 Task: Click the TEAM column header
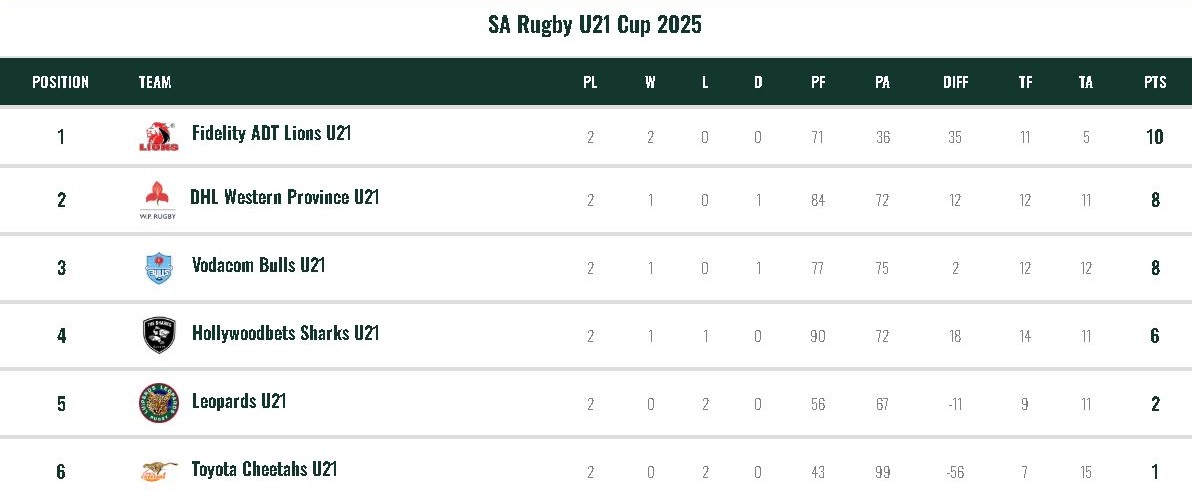pyautogui.click(x=155, y=82)
